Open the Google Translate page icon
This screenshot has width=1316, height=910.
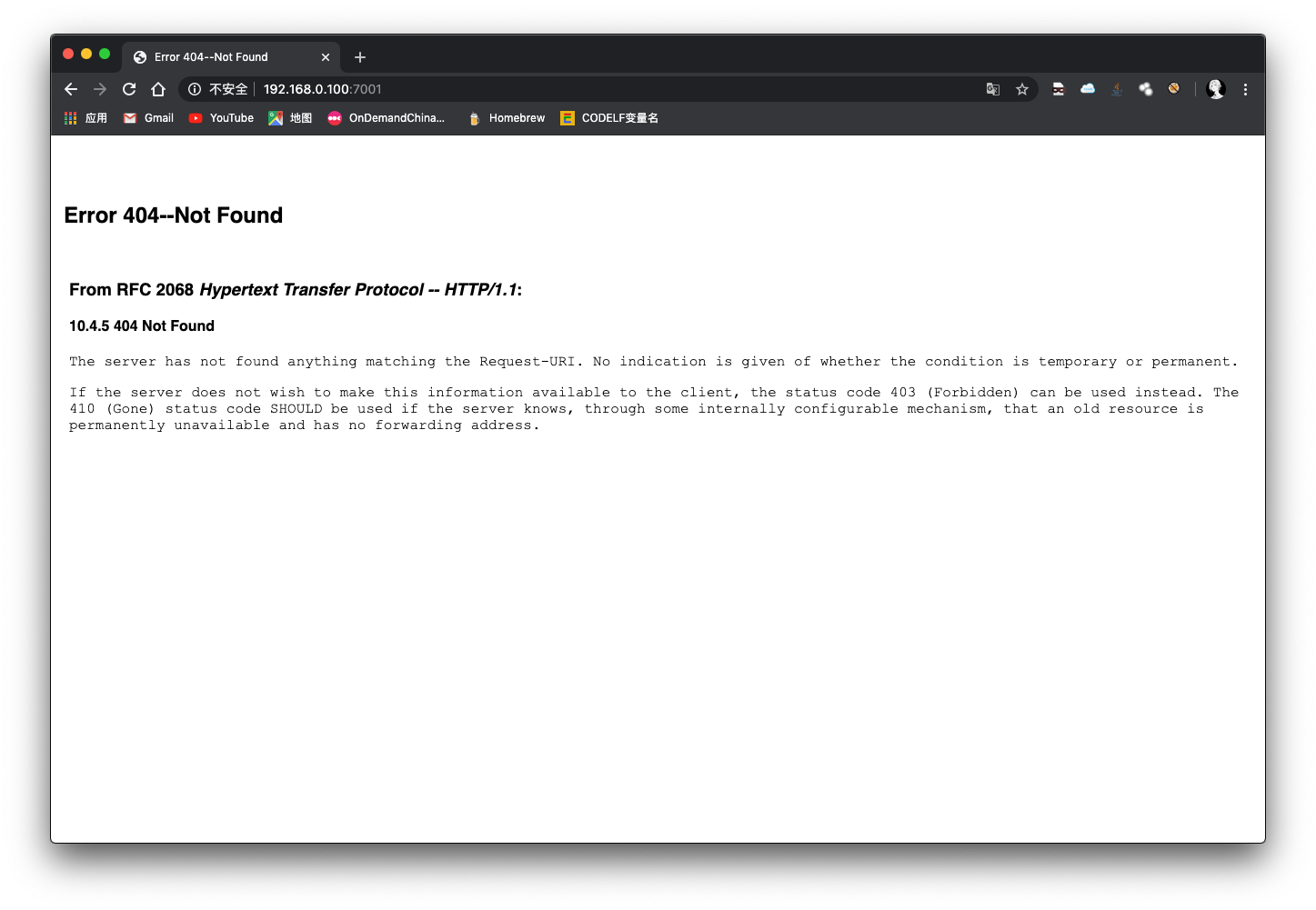[x=992, y=89]
